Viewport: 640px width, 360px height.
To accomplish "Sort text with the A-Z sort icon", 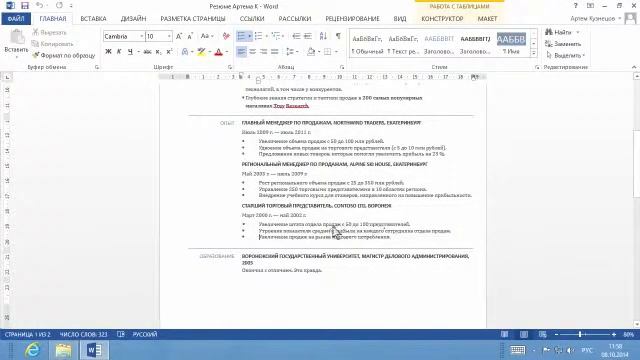I will point(323,36).
